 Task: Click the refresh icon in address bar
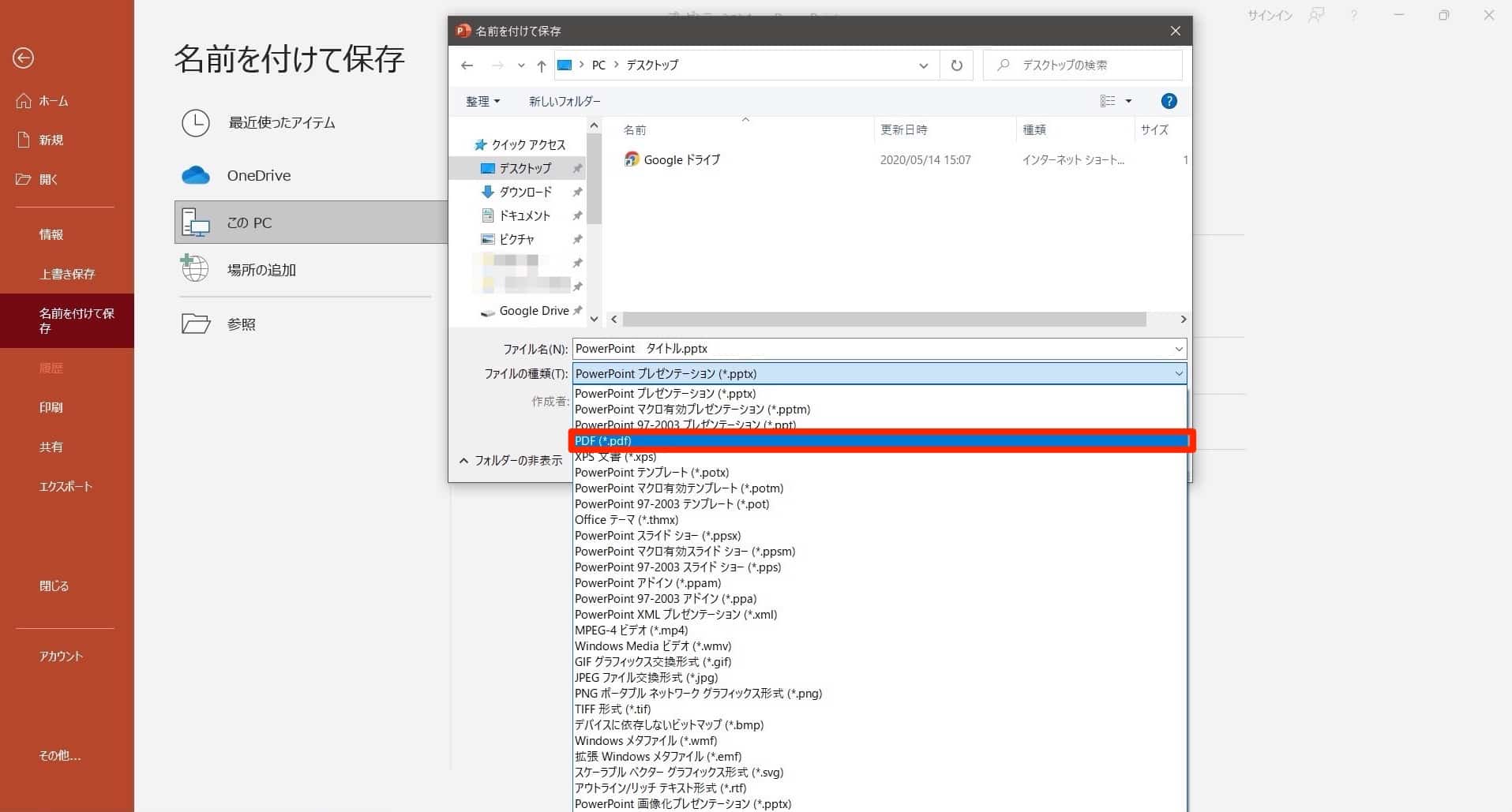coord(956,65)
